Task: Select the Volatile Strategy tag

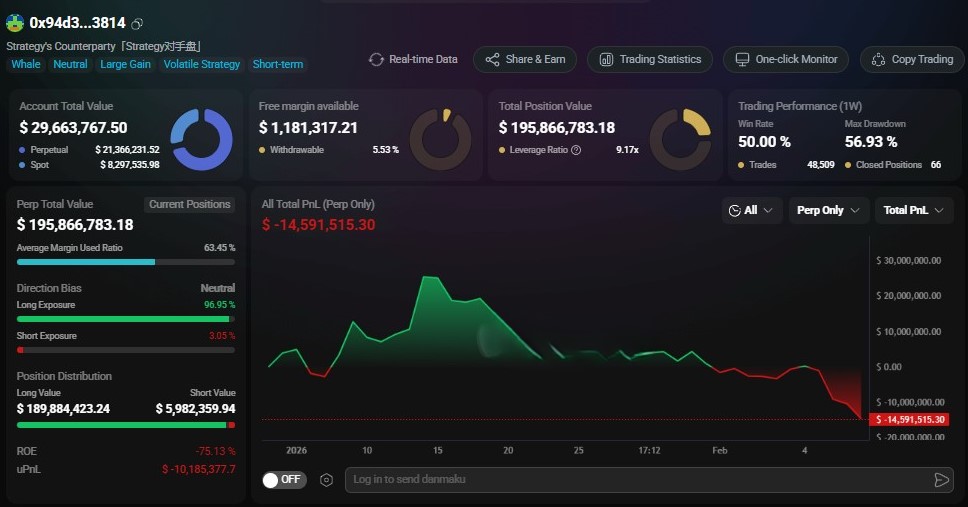Action: click(202, 64)
